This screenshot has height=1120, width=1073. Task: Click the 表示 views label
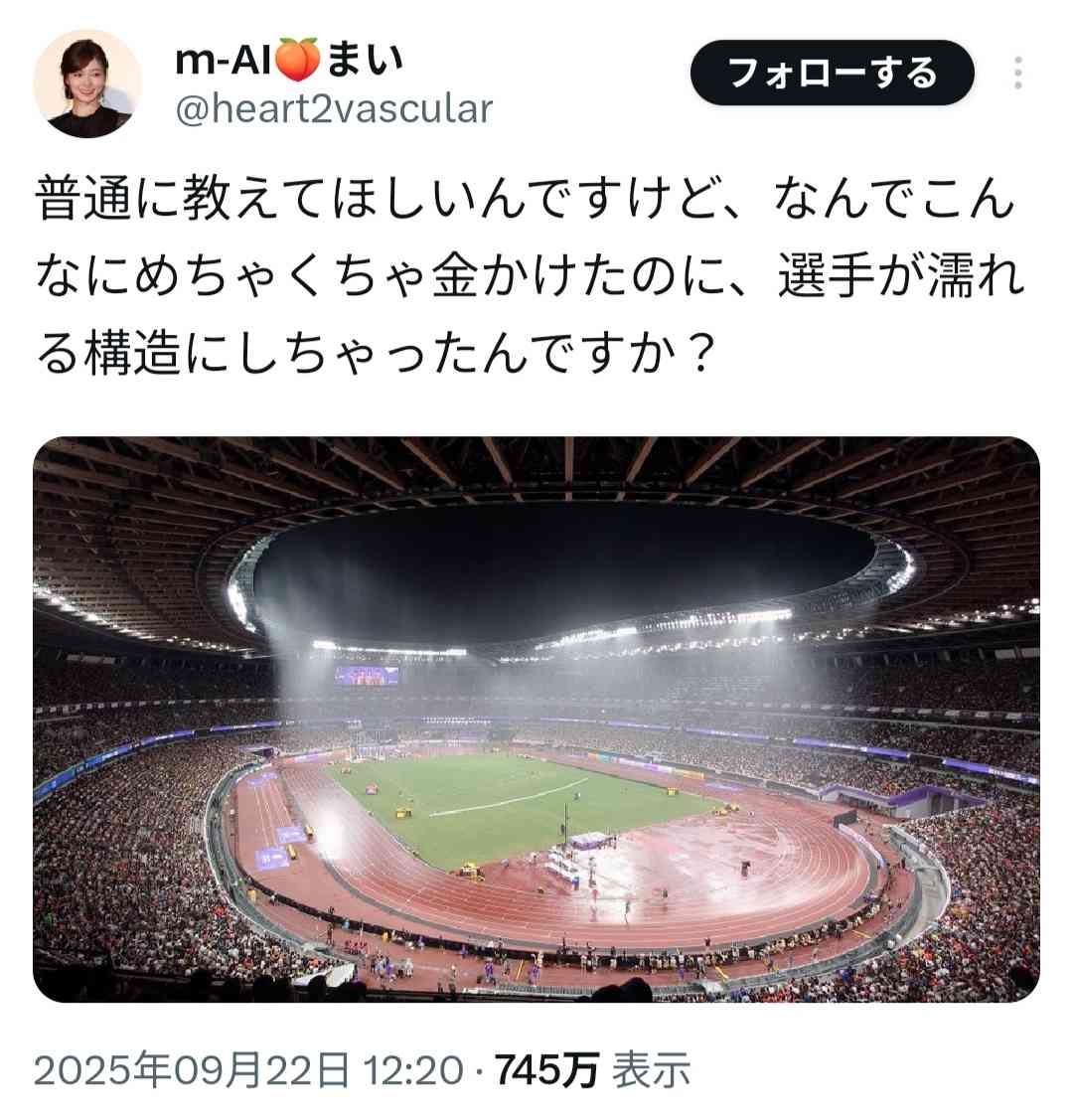point(651,1070)
